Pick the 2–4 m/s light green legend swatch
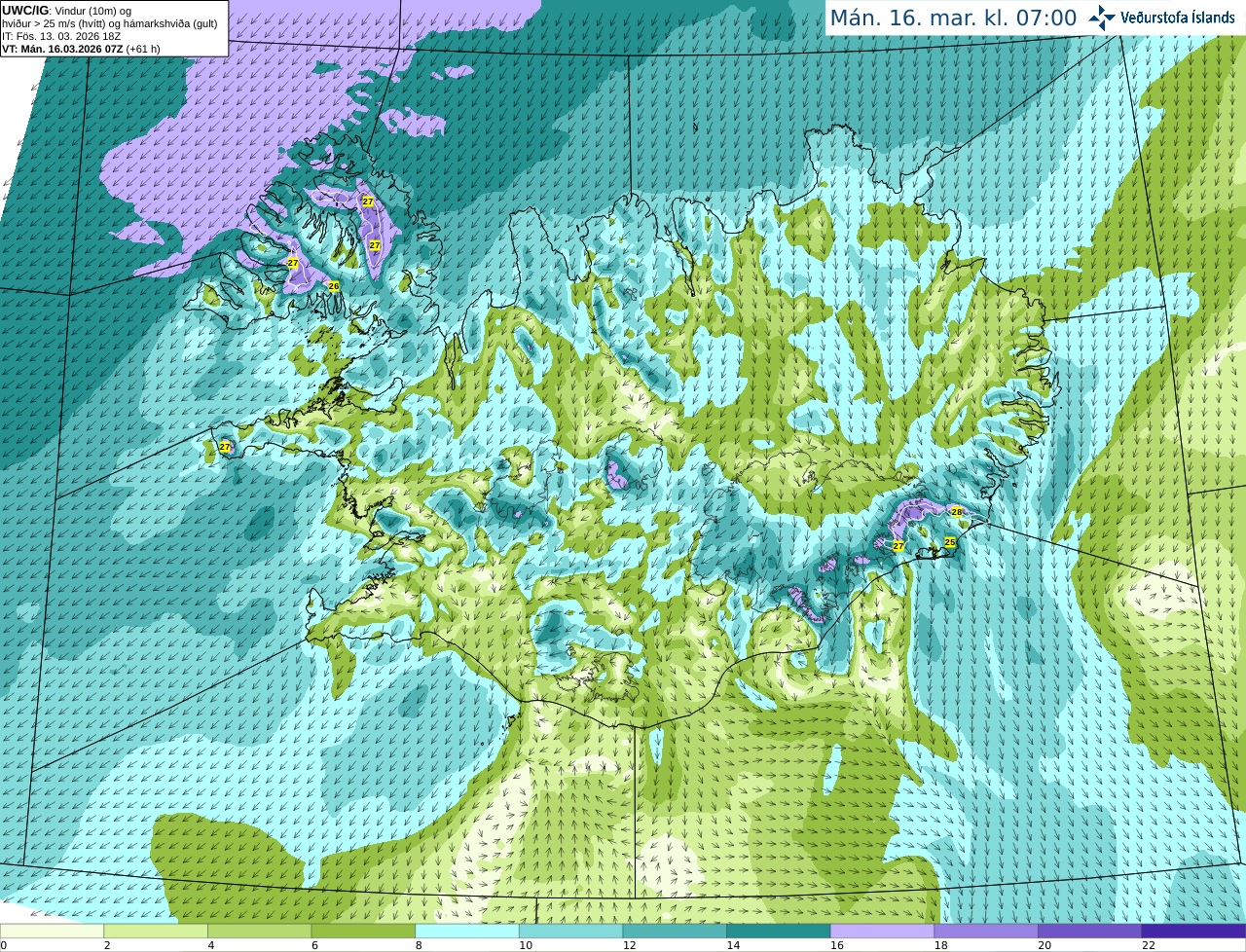The width and height of the screenshot is (1246, 952). tap(156, 931)
